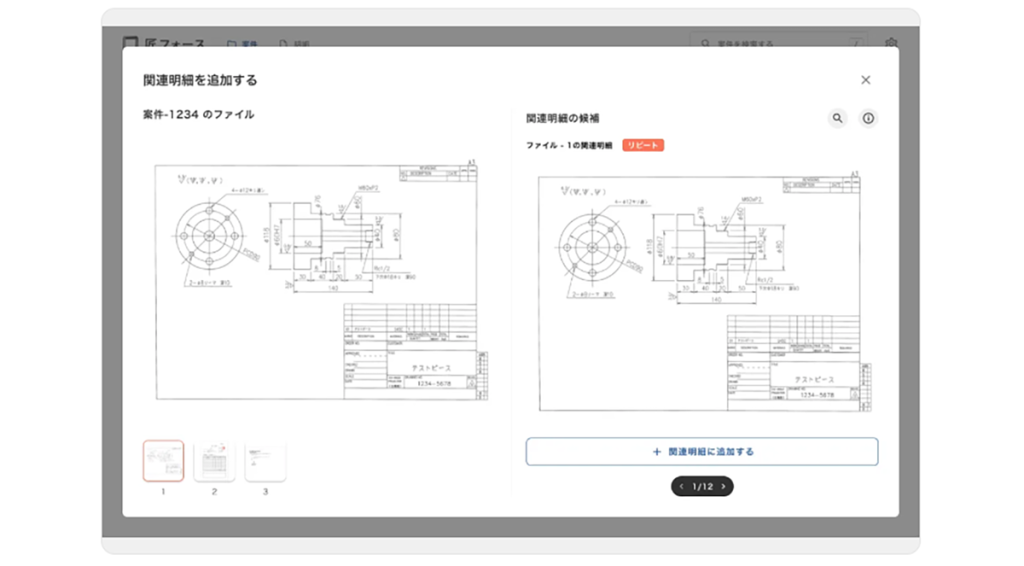
Task: Click the right candidate drawing preview
Action: [702, 292]
